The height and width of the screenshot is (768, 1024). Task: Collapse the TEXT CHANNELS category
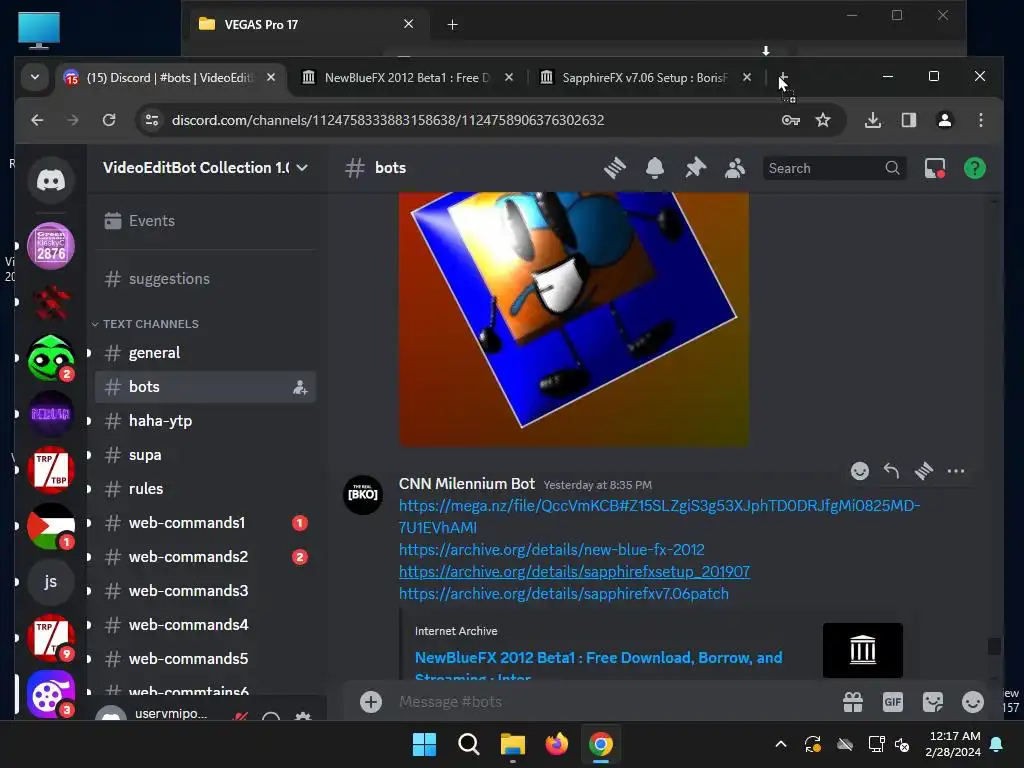145,324
